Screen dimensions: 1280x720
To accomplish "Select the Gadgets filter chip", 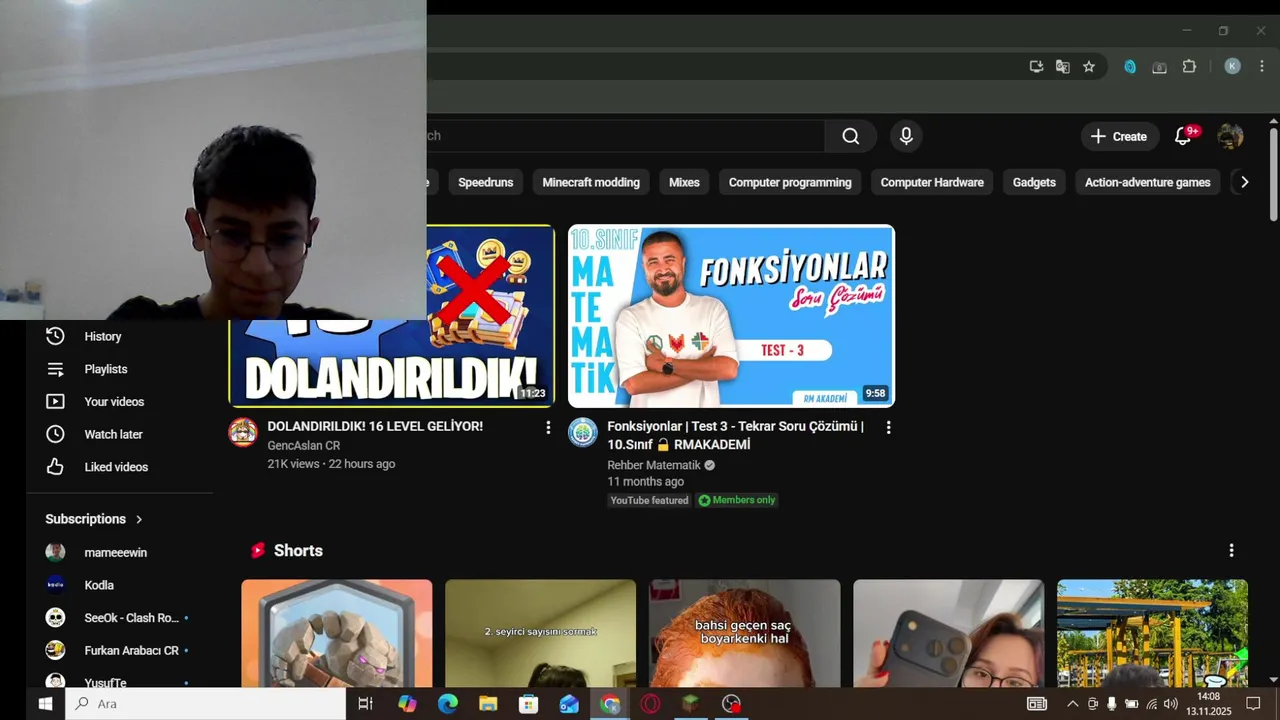I will 1034,182.
